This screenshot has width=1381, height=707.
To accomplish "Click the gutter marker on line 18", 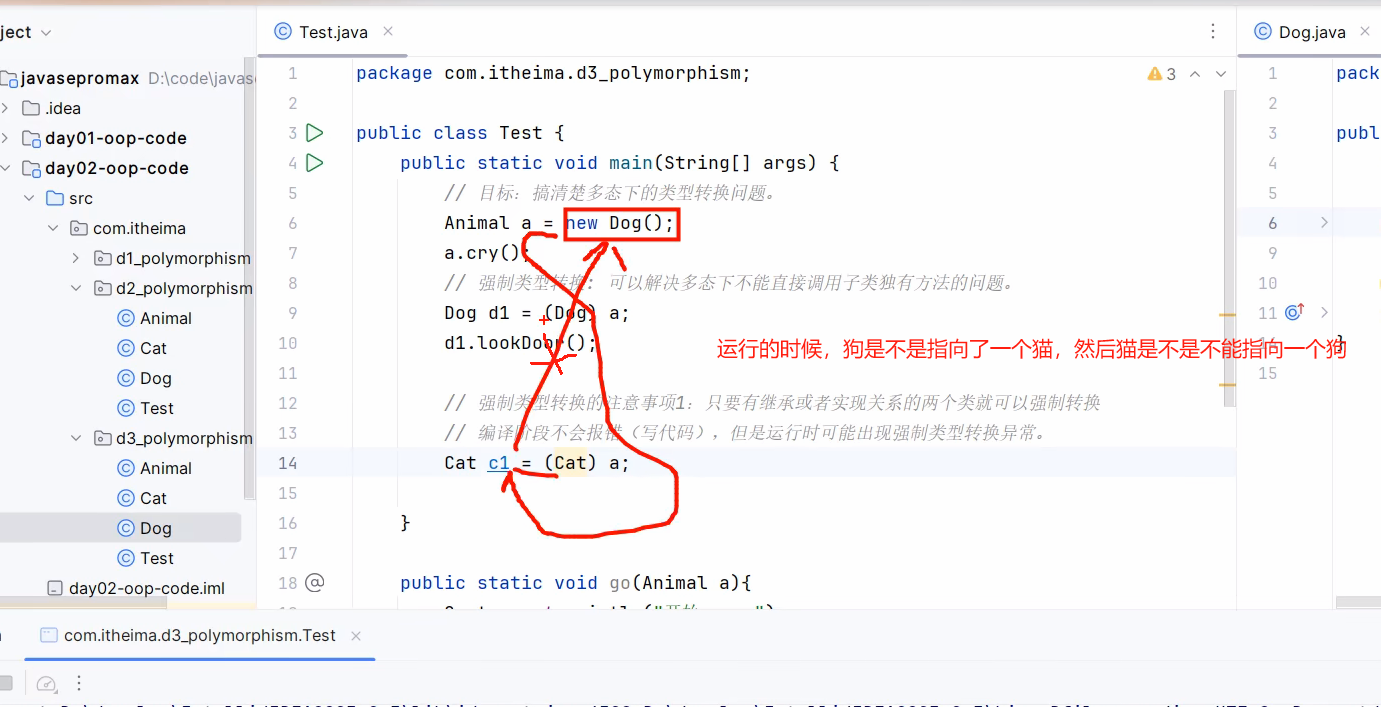I will point(315,582).
